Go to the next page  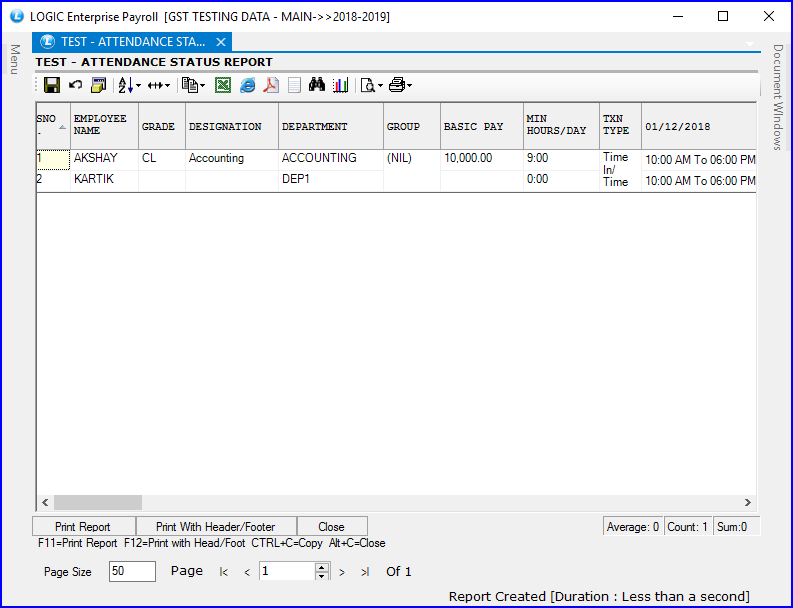[x=342, y=572]
